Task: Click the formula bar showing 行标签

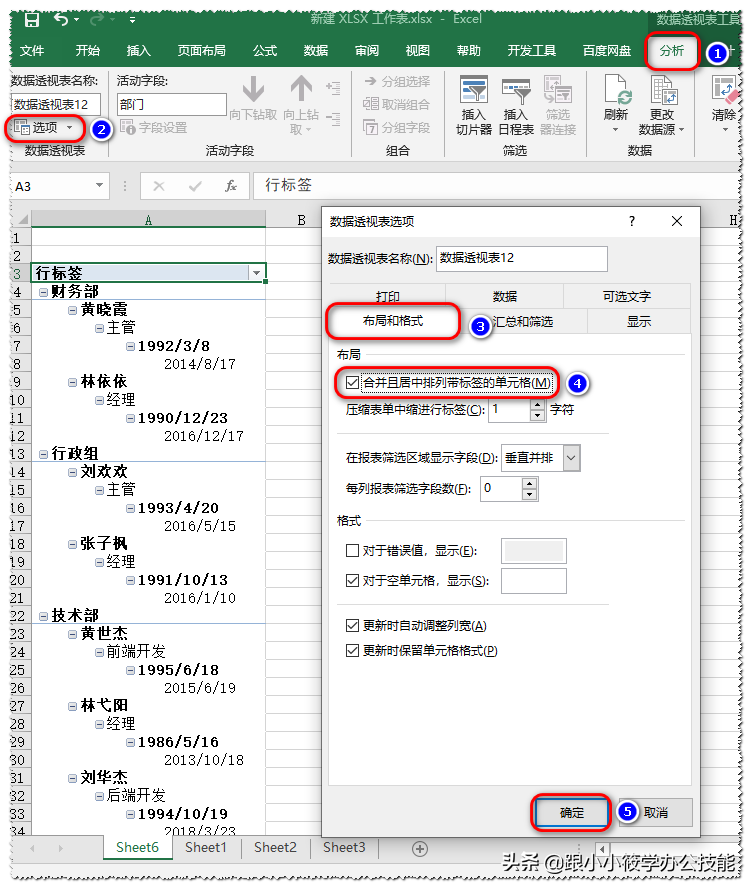Action: [x=496, y=185]
